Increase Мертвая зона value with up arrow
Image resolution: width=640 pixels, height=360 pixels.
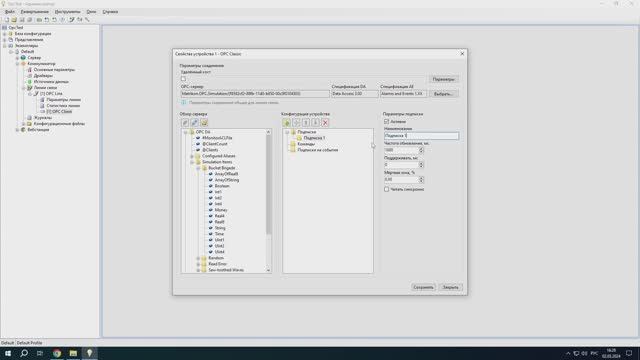click(421, 178)
